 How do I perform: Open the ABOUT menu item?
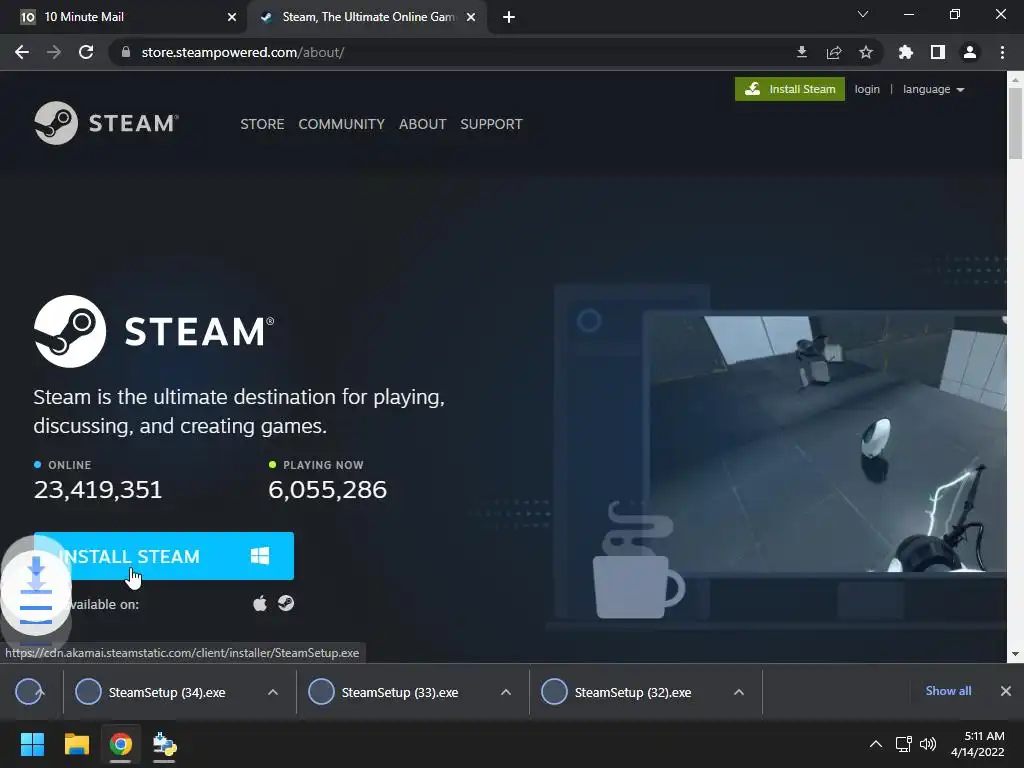pyautogui.click(x=423, y=124)
